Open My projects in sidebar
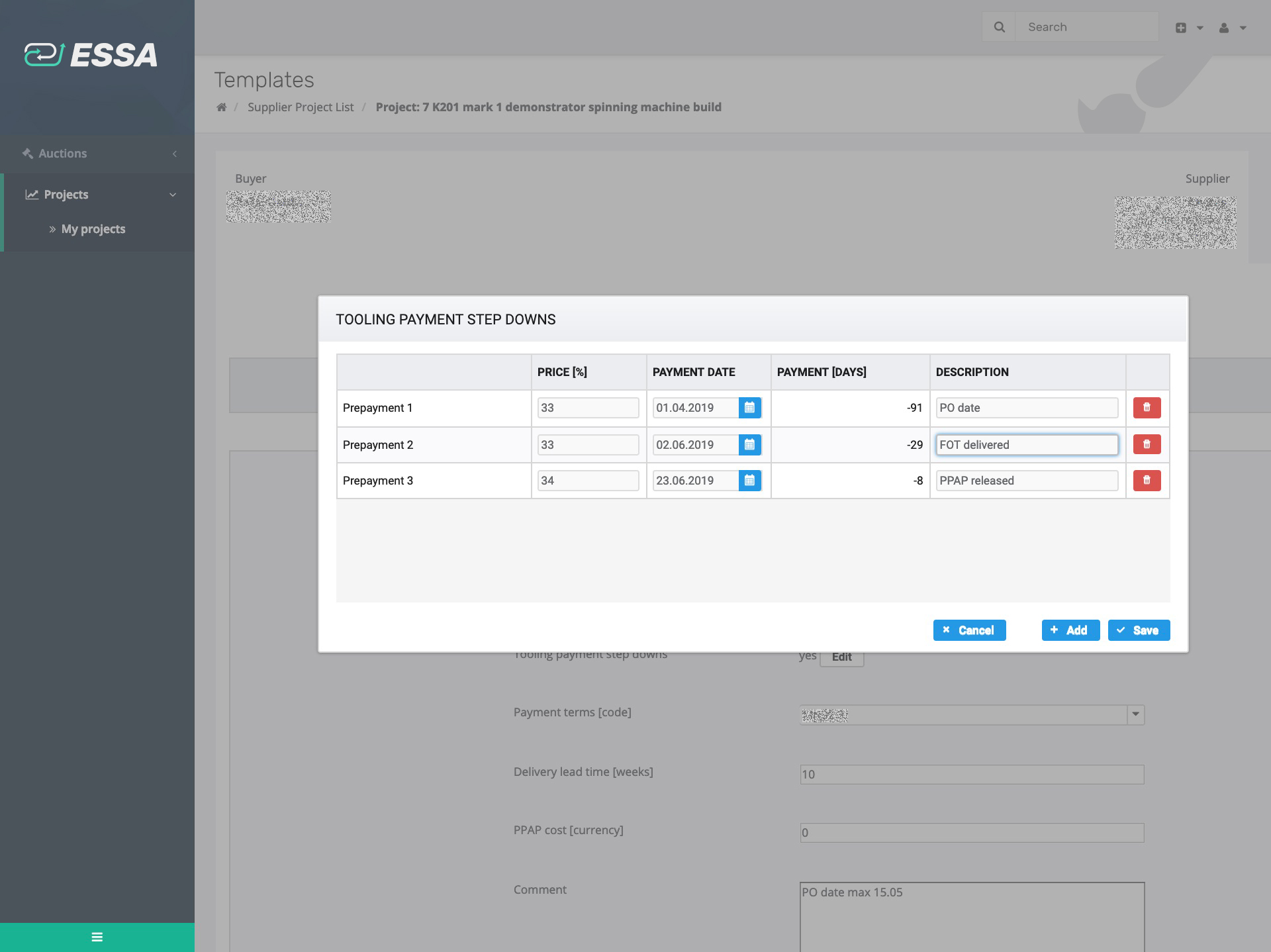Image resolution: width=1271 pixels, height=952 pixels. click(x=93, y=229)
